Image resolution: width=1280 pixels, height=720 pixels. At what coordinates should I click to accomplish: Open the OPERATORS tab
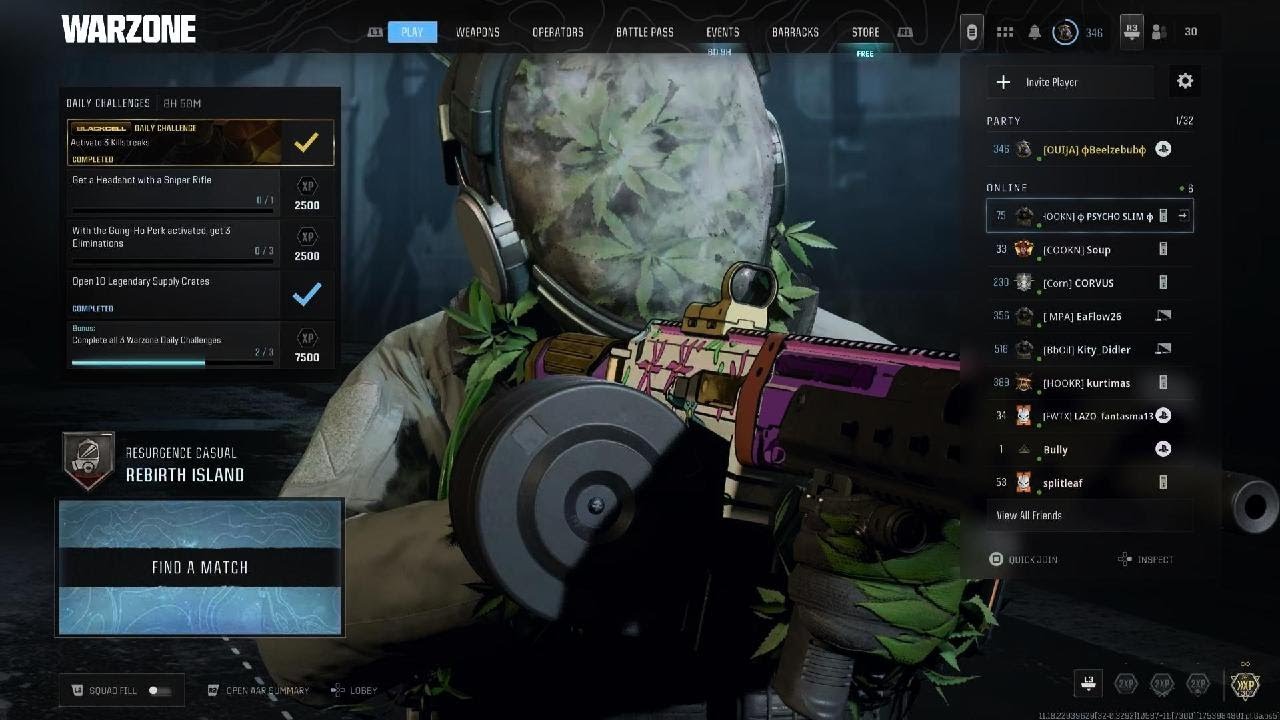point(558,32)
